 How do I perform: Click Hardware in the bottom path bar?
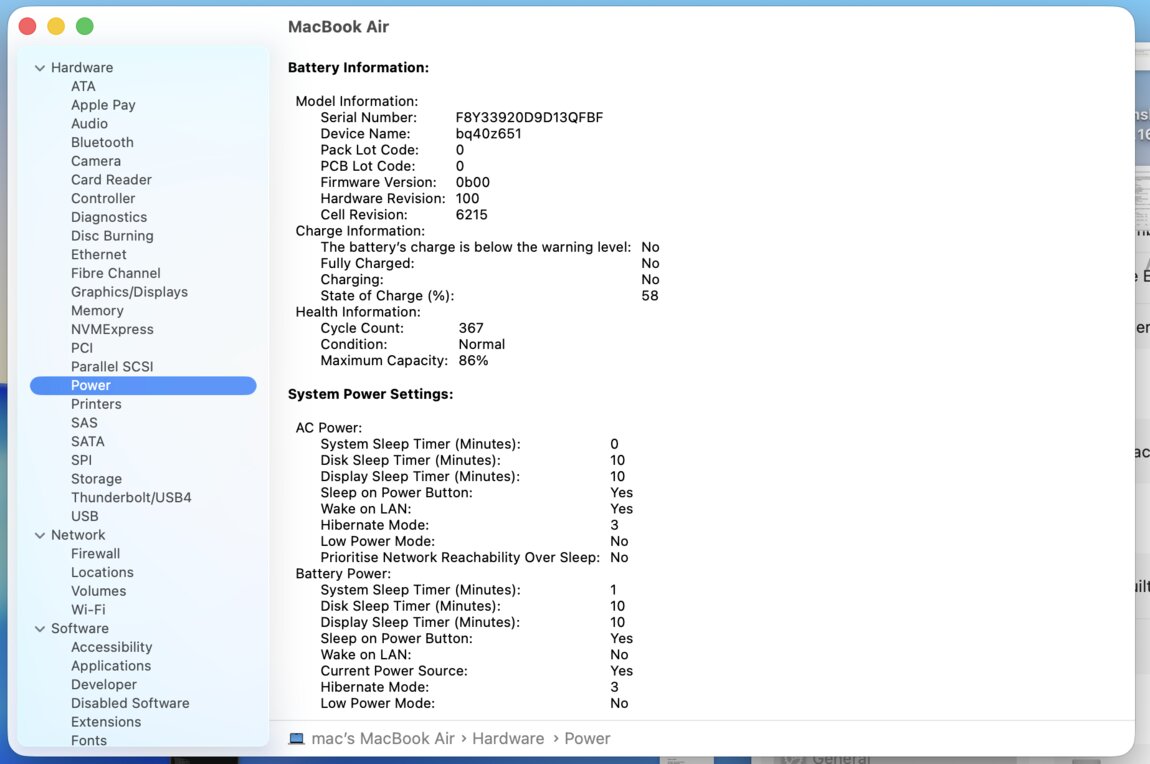(x=508, y=739)
